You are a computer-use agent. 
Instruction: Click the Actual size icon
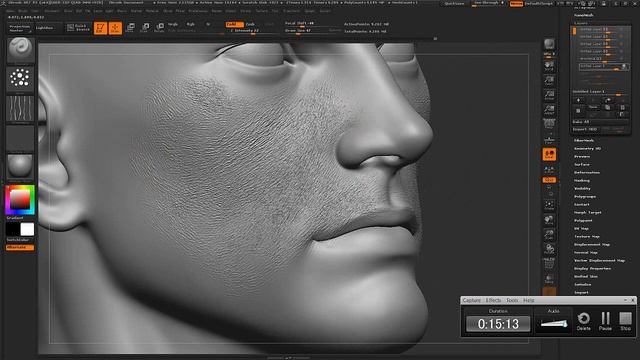pyautogui.click(x=549, y=95)
